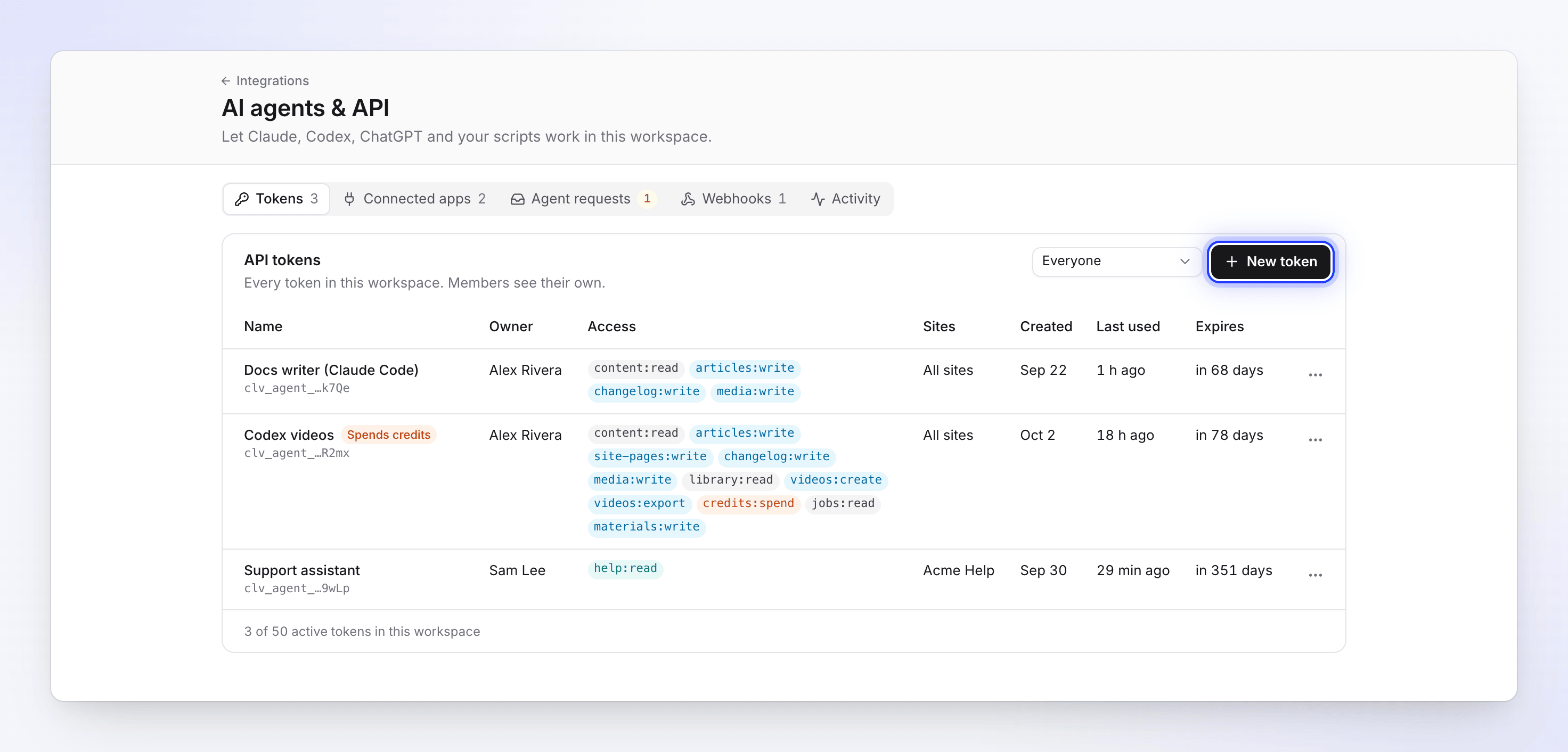Click the 'in 351 days' expiry cell
The width and height of the screenshot is (1568, 752).
coord(1233,570)
